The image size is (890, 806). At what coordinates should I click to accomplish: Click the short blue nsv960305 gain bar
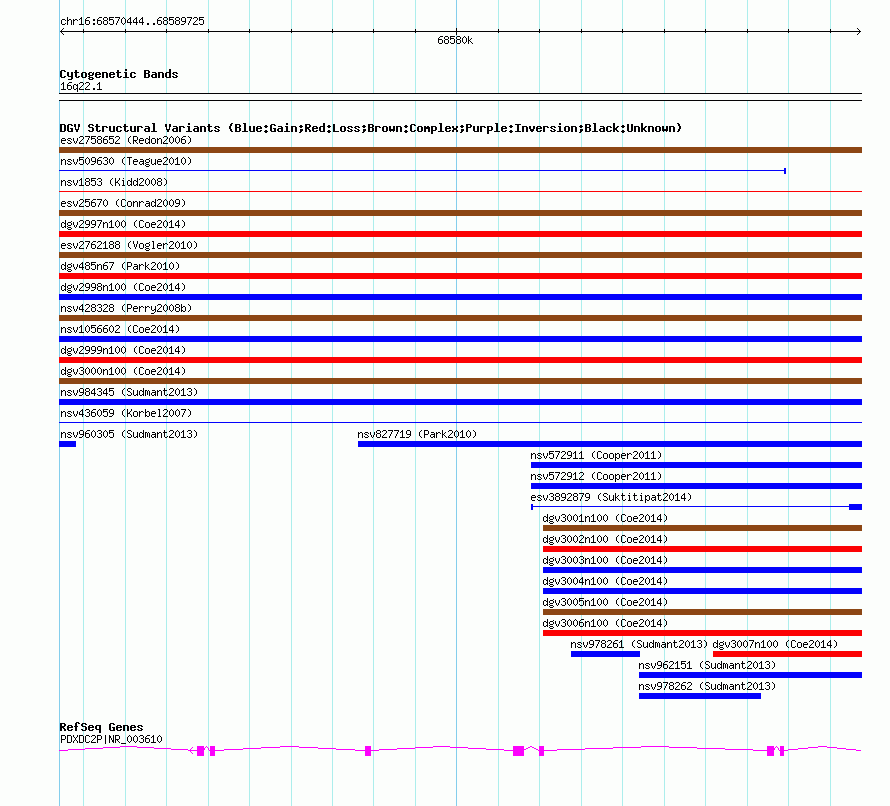click(x=68, y=444)
